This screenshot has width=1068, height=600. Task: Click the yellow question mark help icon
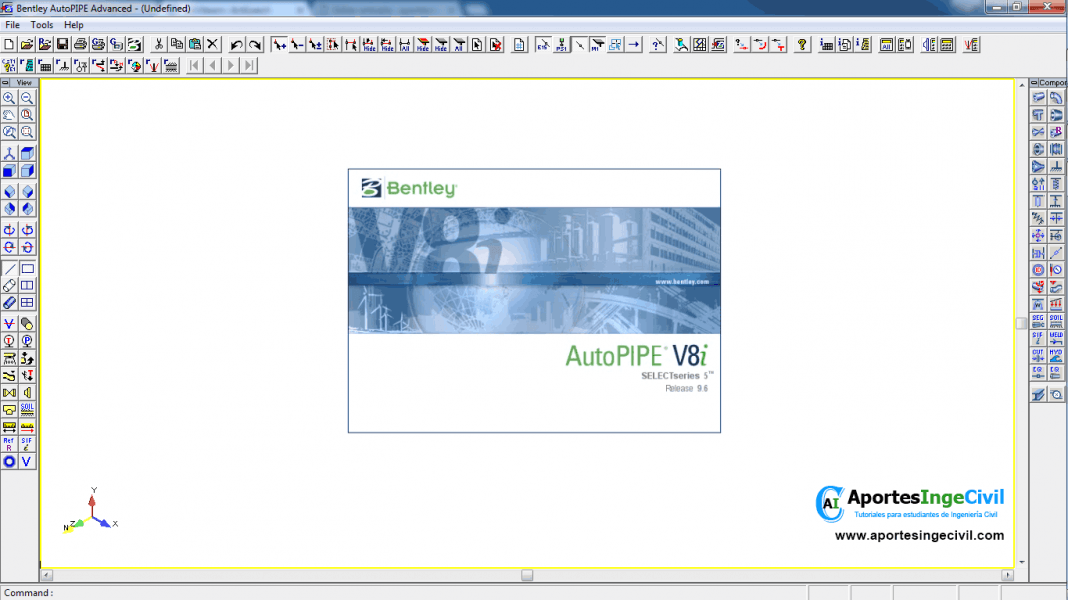point(802,45)
